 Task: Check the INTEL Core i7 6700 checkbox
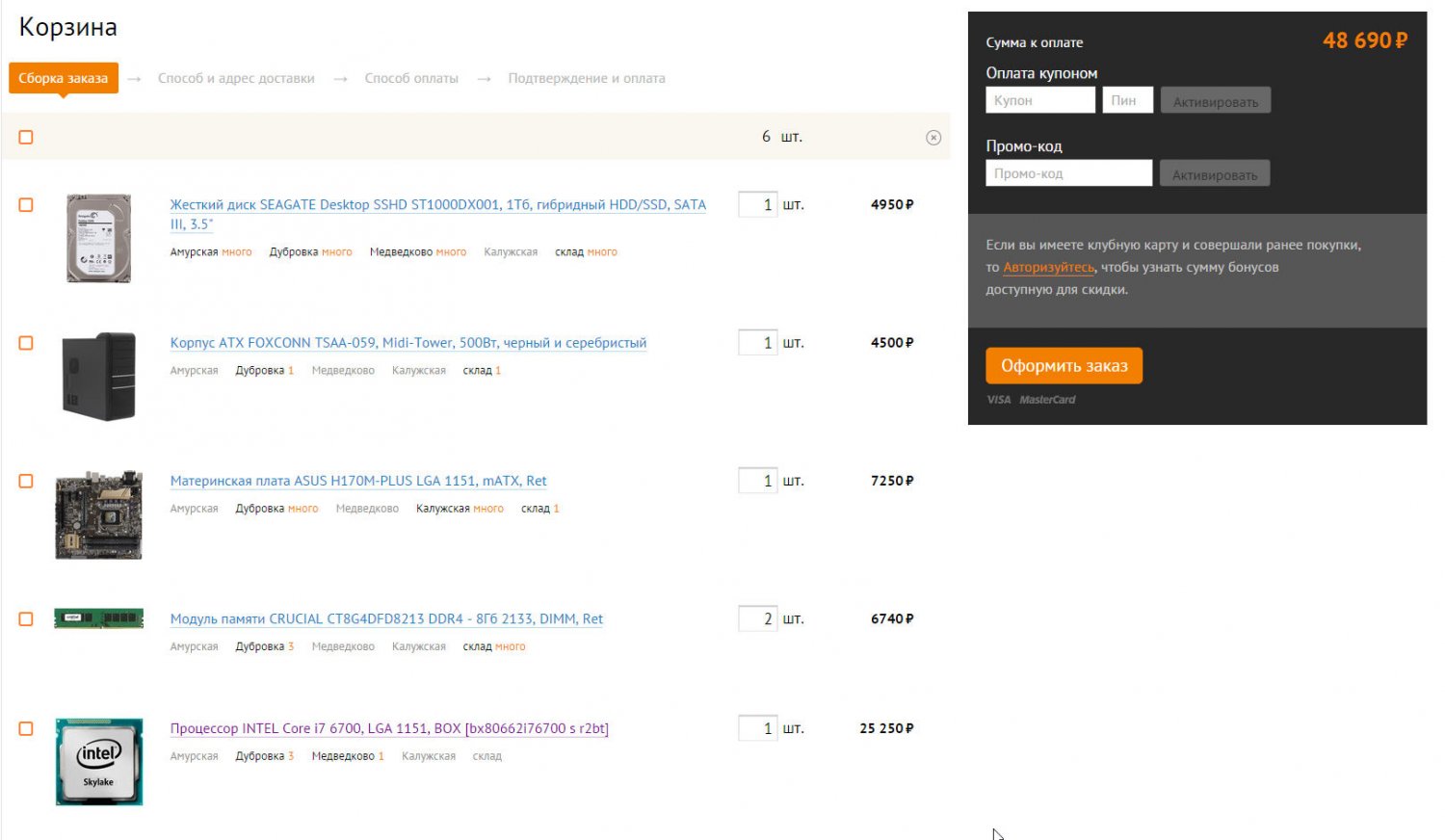click(26, 729)
